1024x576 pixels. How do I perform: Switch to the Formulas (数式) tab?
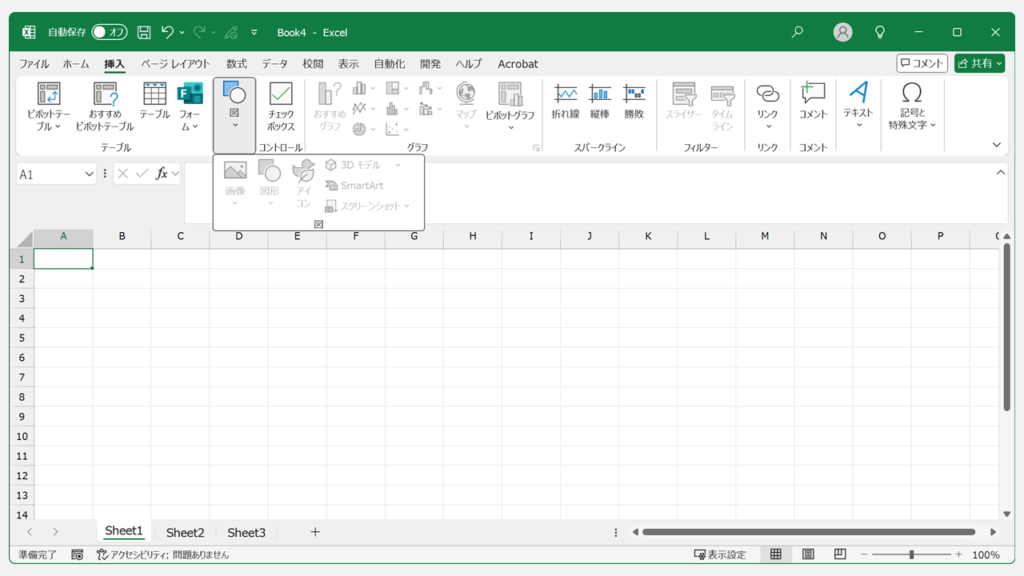pyautogui.click(x=236, y=64)
